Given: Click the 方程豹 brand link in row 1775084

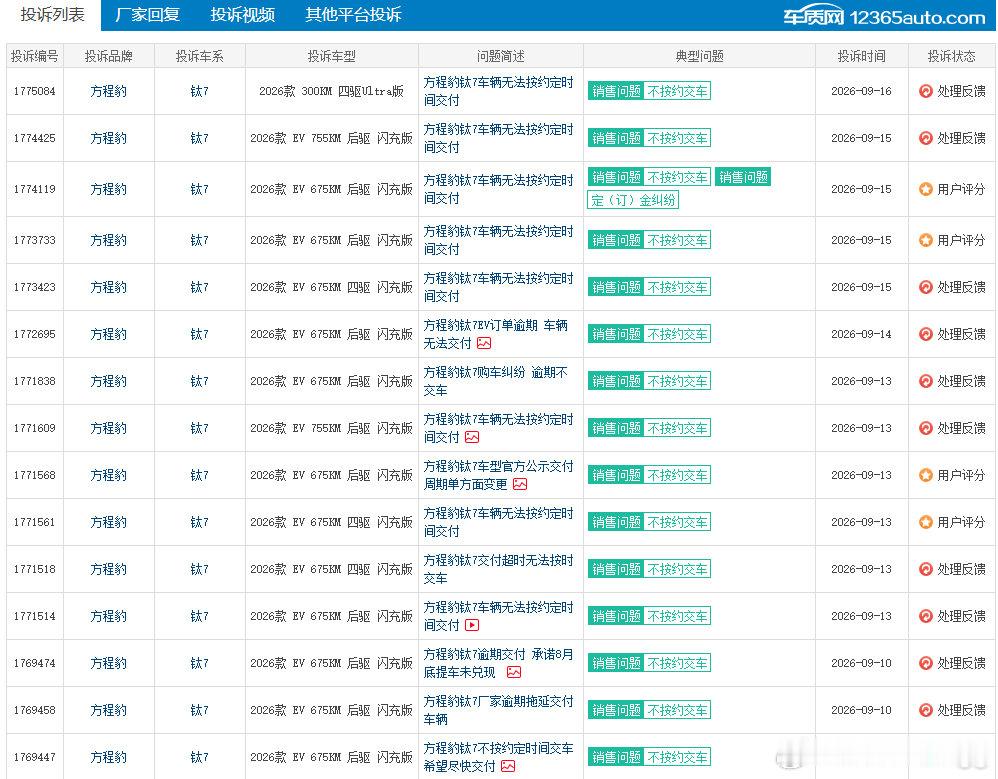Looking at the screenshot, I should 108,92.
